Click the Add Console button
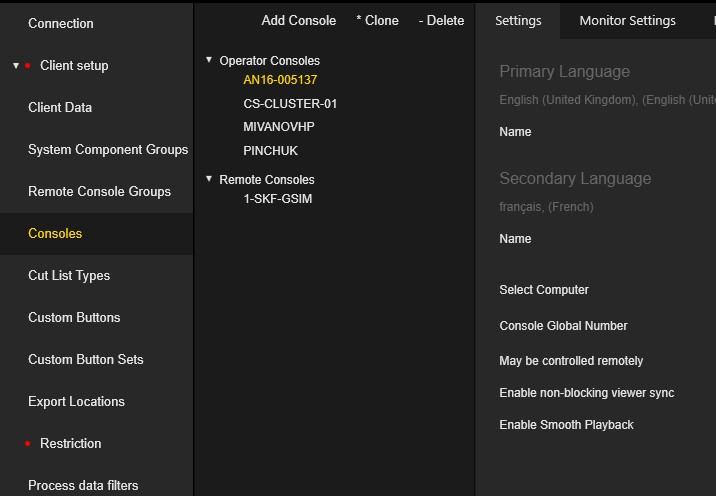 [298, 20]
